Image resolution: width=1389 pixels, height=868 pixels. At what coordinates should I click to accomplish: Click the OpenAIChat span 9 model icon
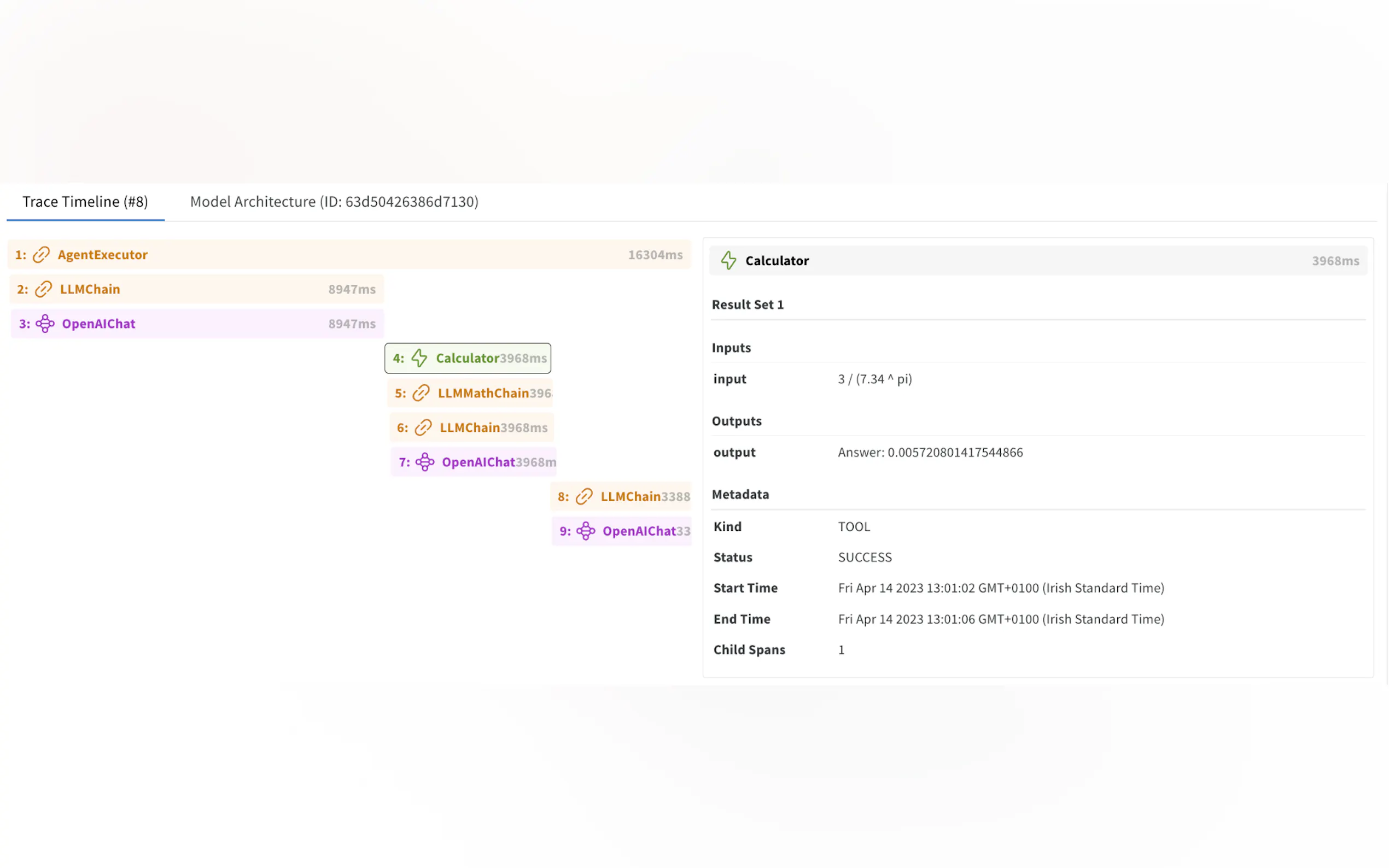click(586, 531)
